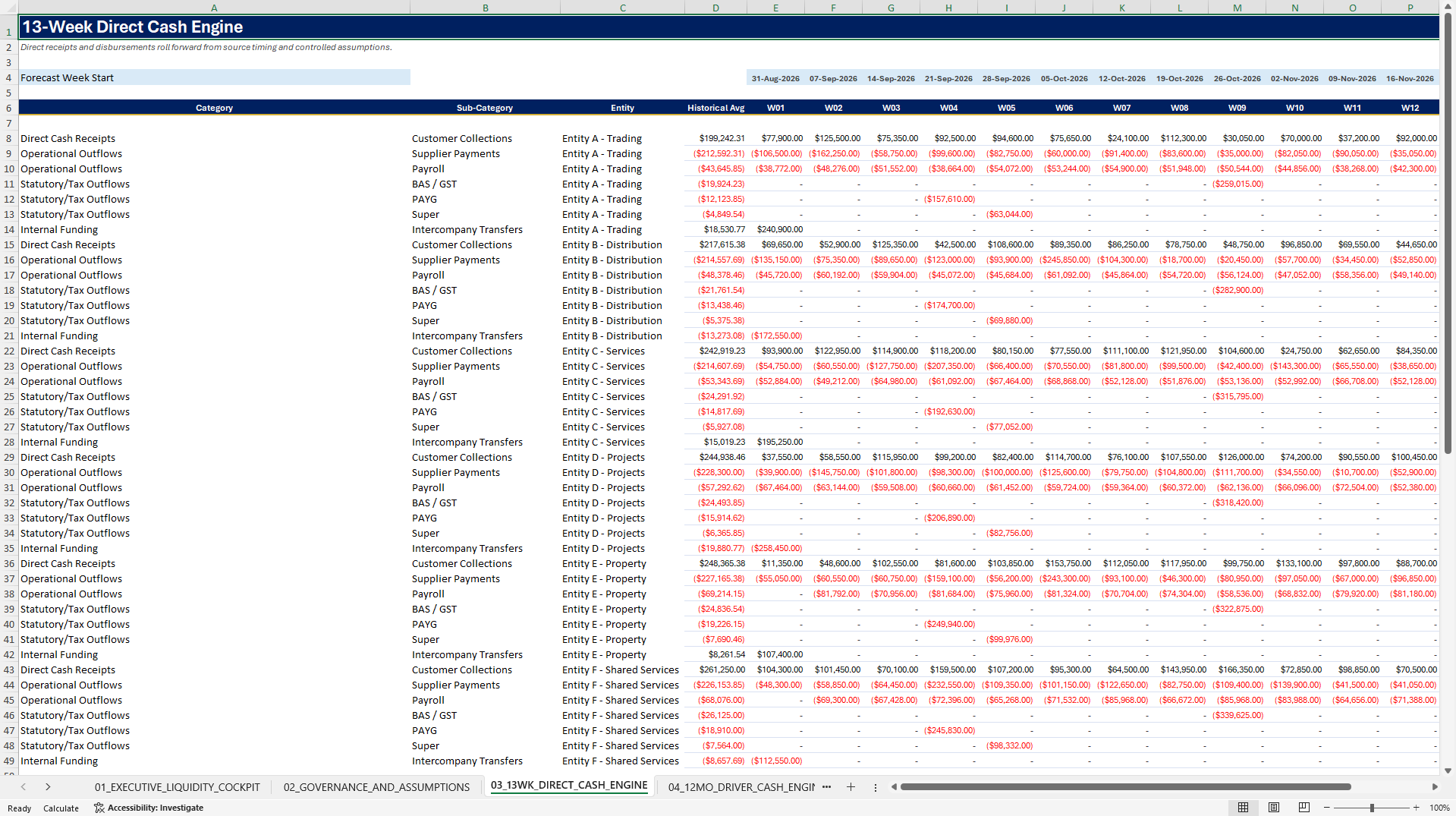Image resolution: width=1456 pixels, height=816 pixels.
Task: Click the Accessibility Investigate status icon
Action: (x=99, y=808)
